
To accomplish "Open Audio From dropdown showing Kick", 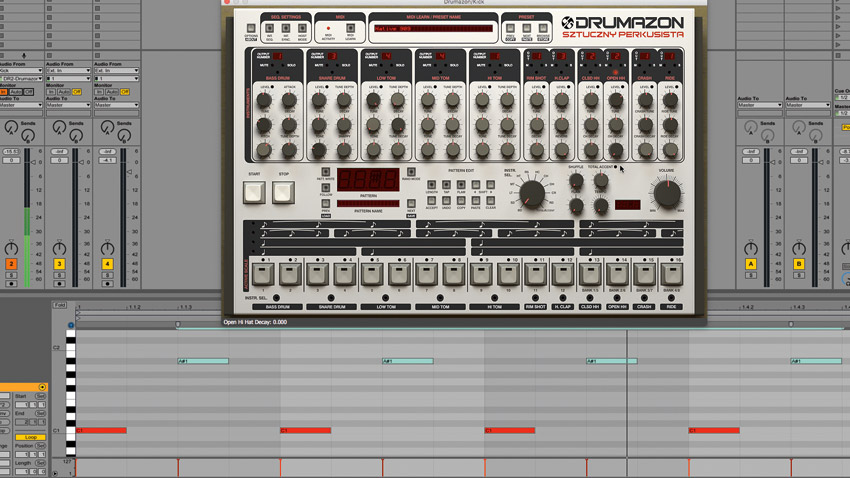I will 21,70.
